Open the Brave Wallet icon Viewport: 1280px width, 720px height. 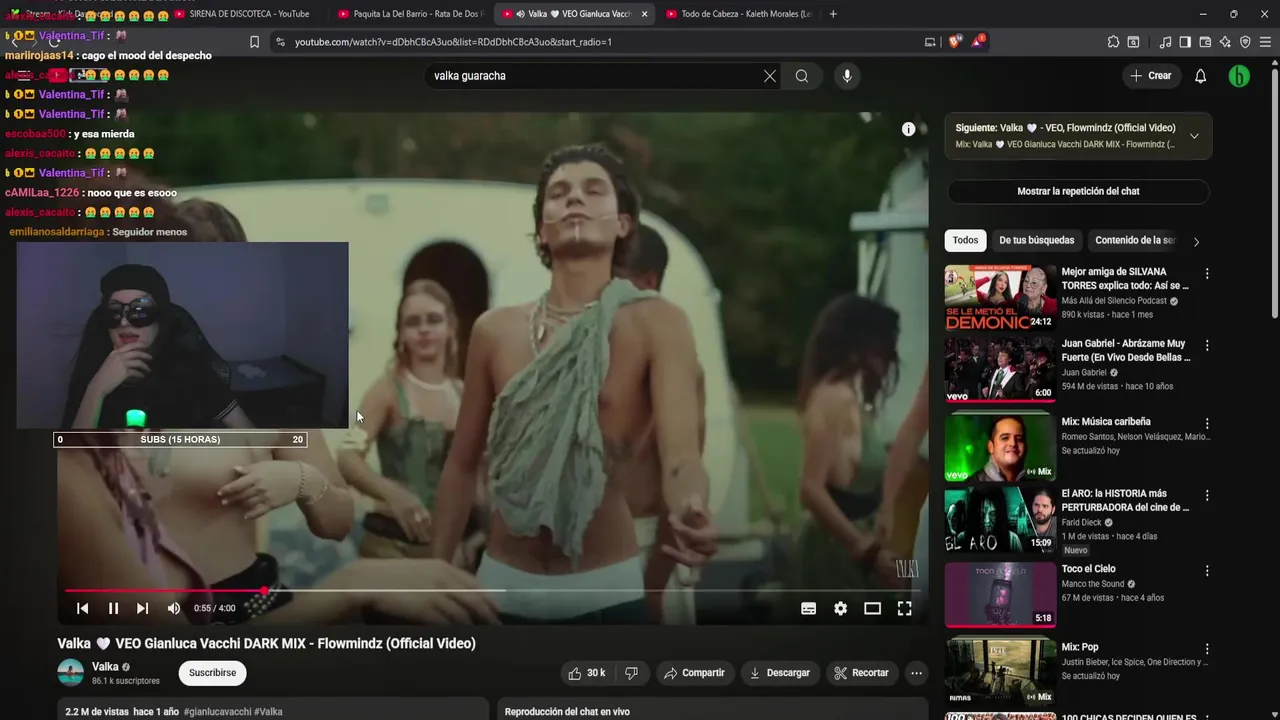pyautogui.click(x=1205, y=42)
